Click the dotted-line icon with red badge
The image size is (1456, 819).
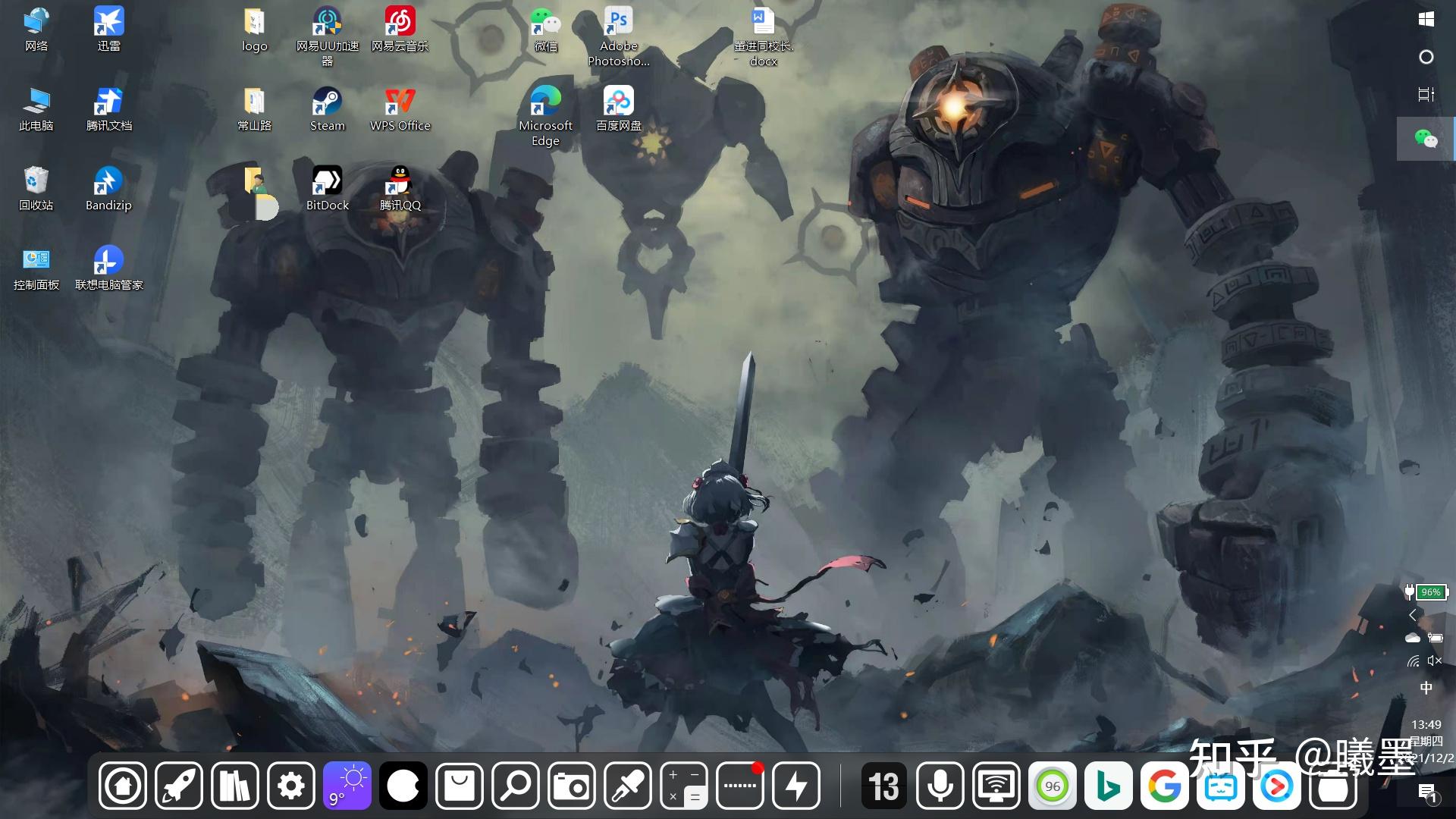740,786
